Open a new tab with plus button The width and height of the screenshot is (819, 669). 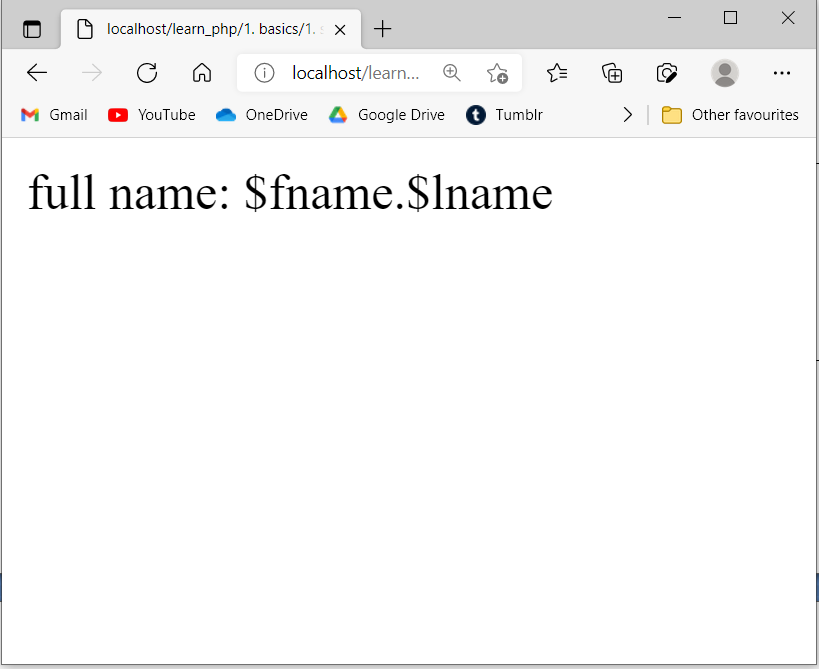point(382,29)
